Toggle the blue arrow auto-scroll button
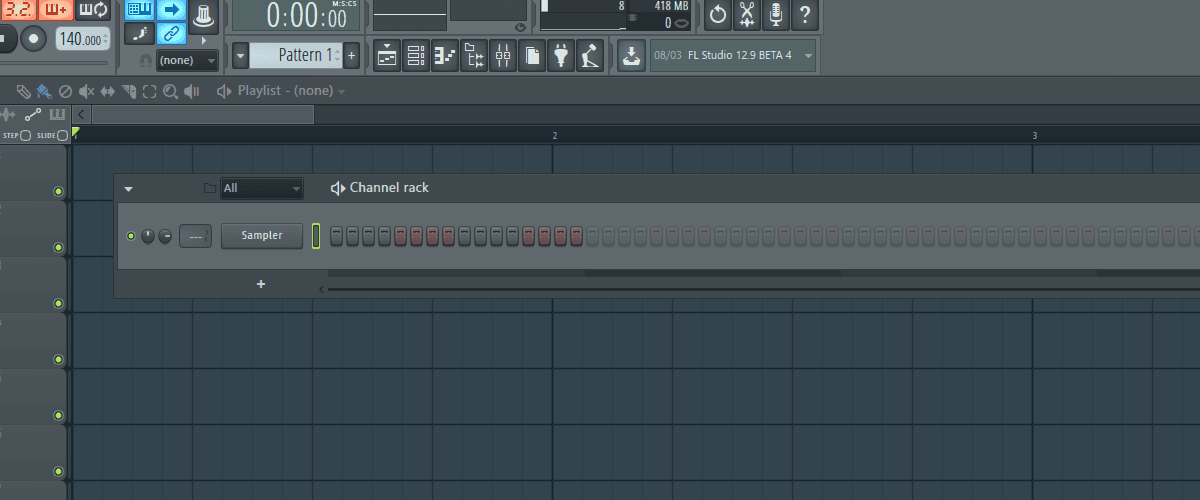Screen dimensions: 1200x500 pyautogui.click(x=172, y=10)
